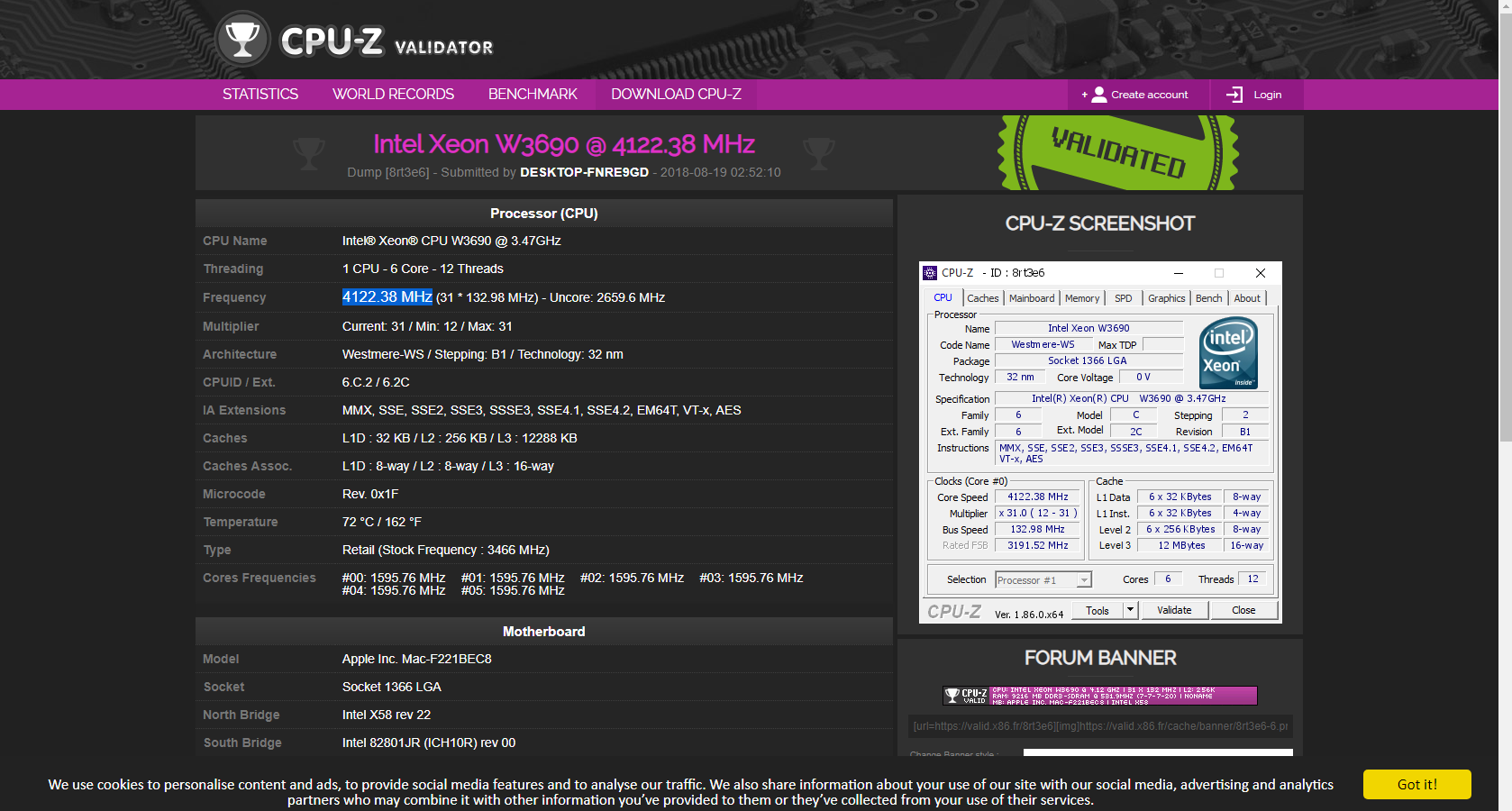Select the forum banner BBCode URL field
Viewport: 1512px width, 811px height.
tap(1100, 726)
